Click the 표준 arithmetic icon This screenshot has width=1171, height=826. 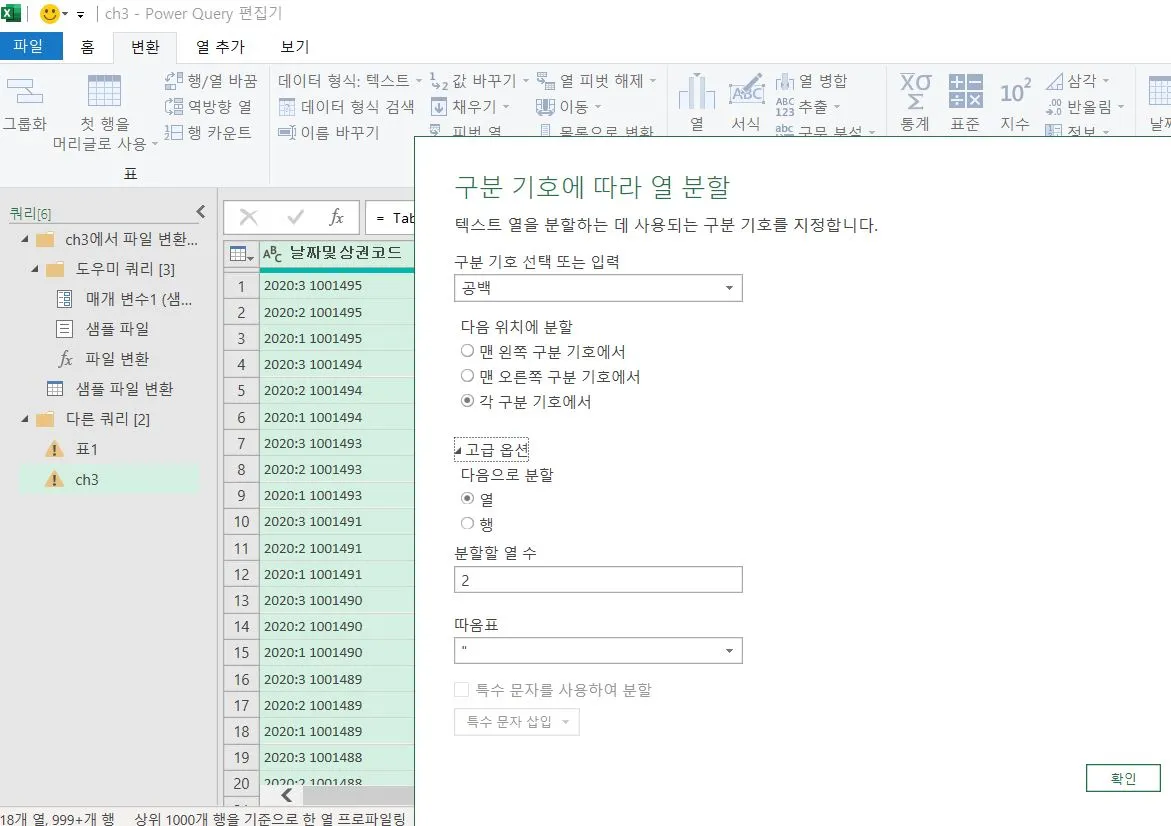click(965, 91)
